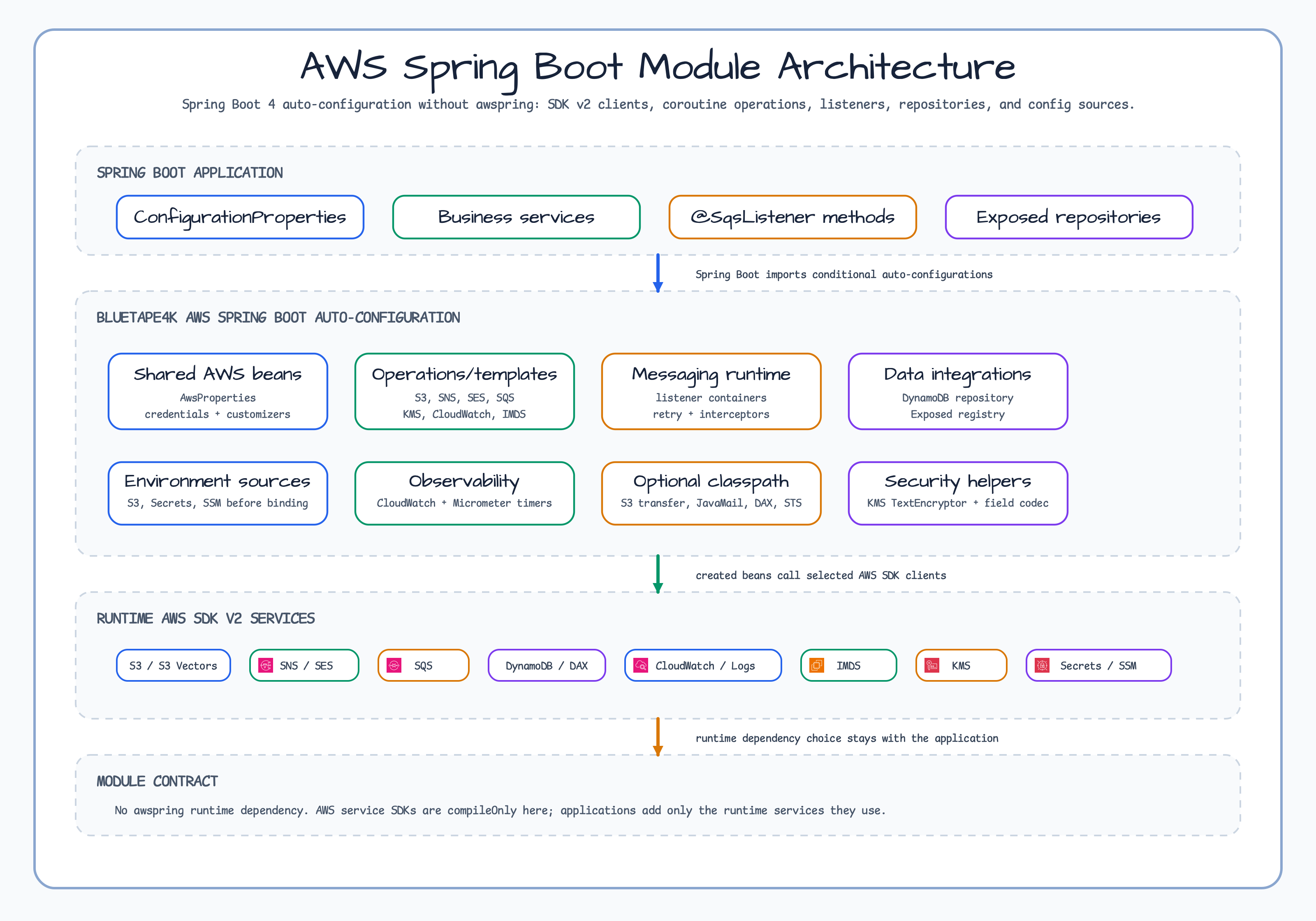Click 'listener containers' text

pyautogui.click(x=711, y=398)
